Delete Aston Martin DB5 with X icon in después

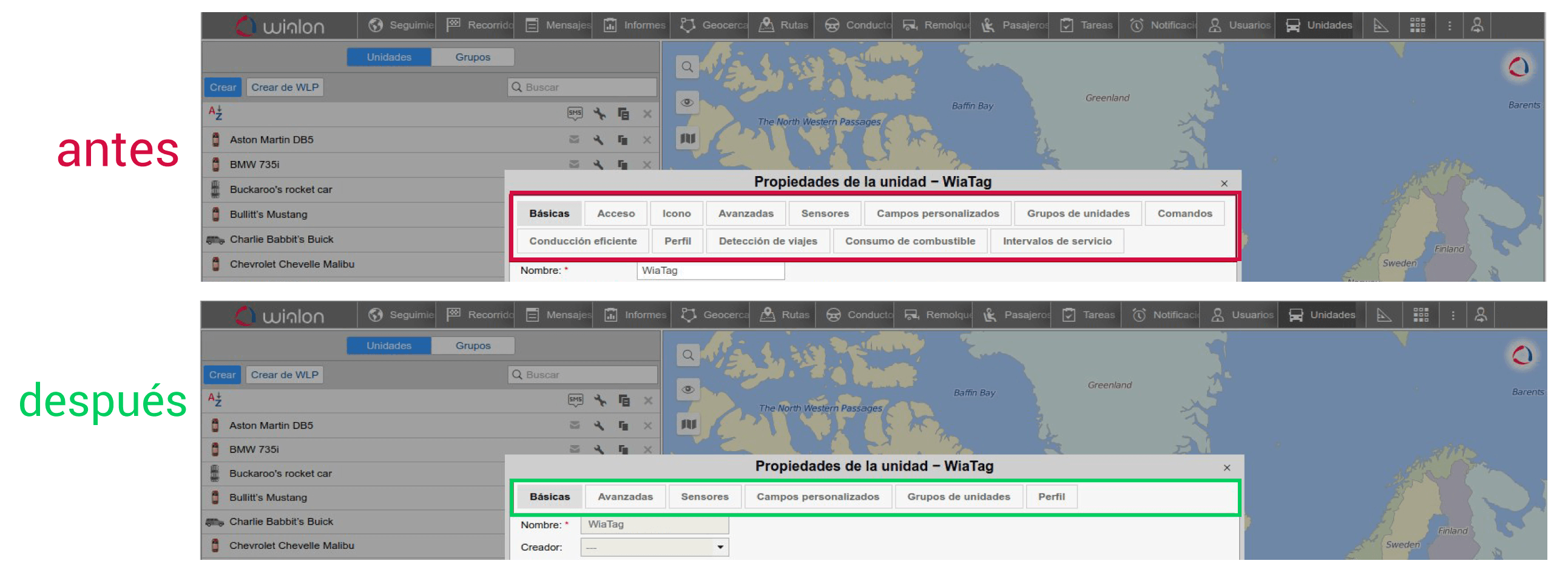click(647, 426)
